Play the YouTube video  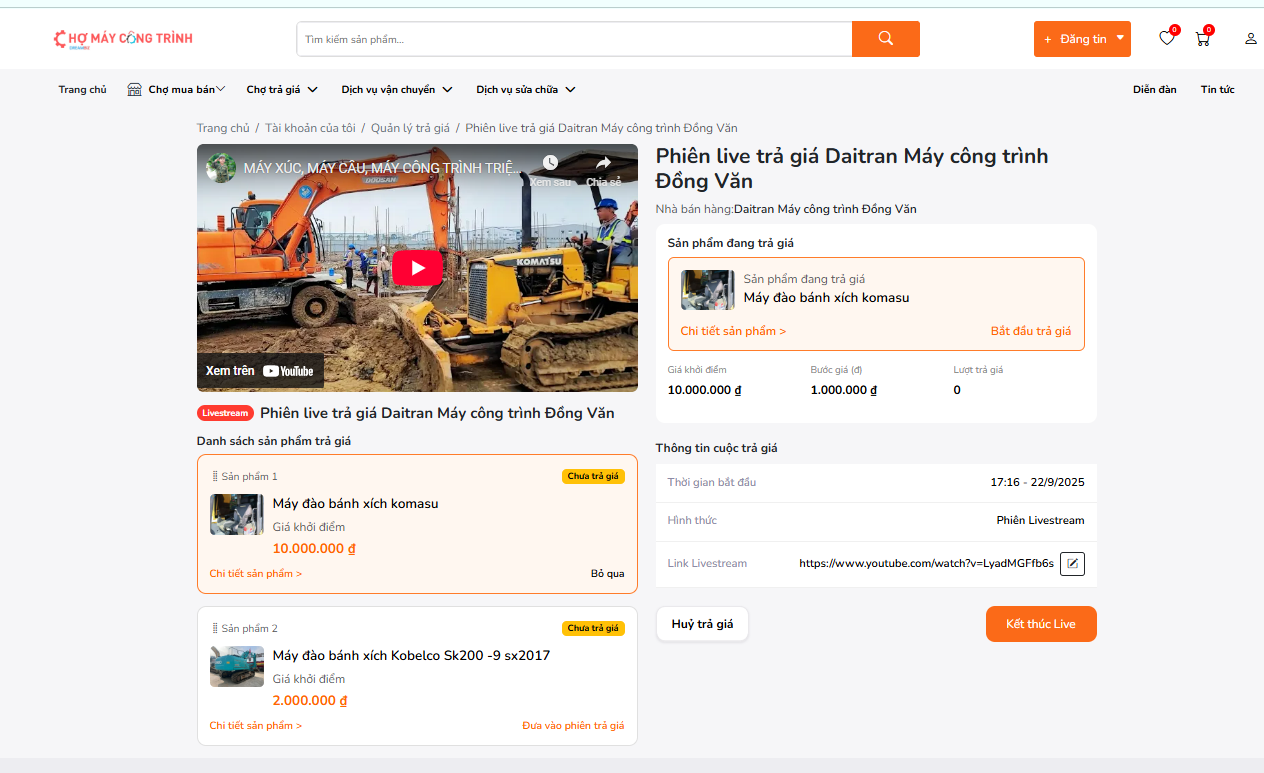tap(417, 268)
